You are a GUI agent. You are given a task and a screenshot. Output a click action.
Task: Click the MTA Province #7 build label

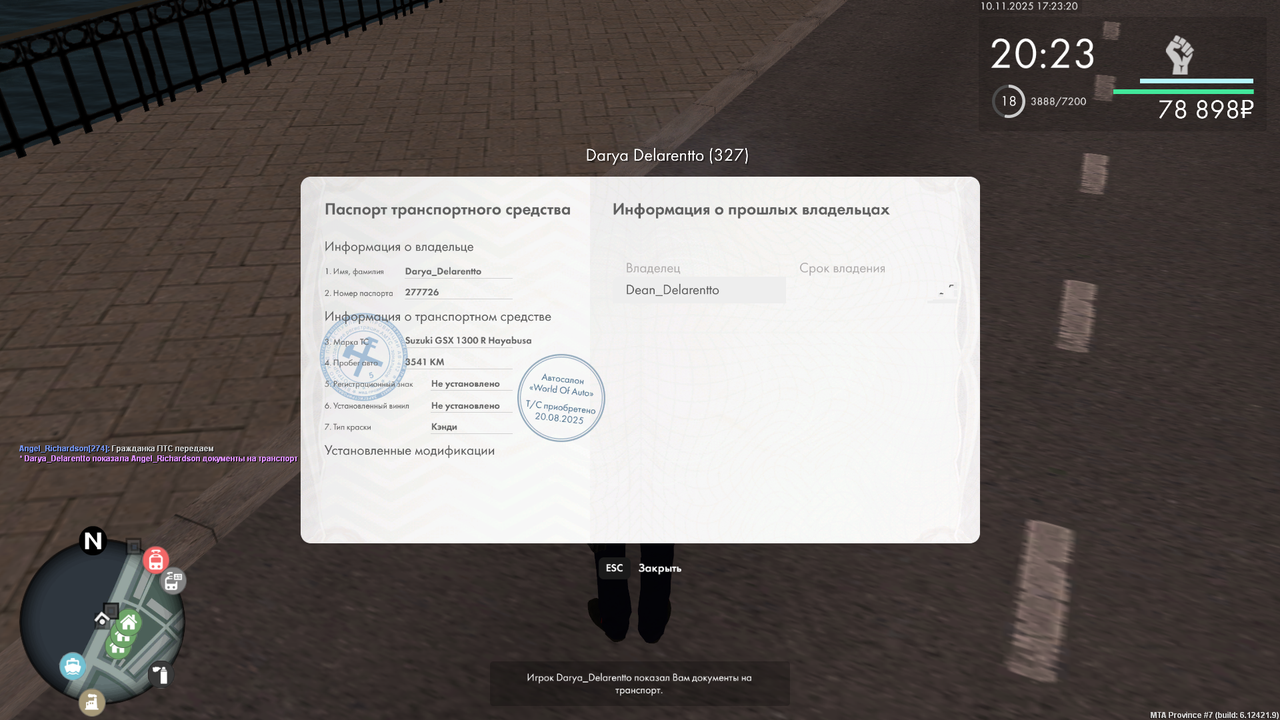(1214, 715)
